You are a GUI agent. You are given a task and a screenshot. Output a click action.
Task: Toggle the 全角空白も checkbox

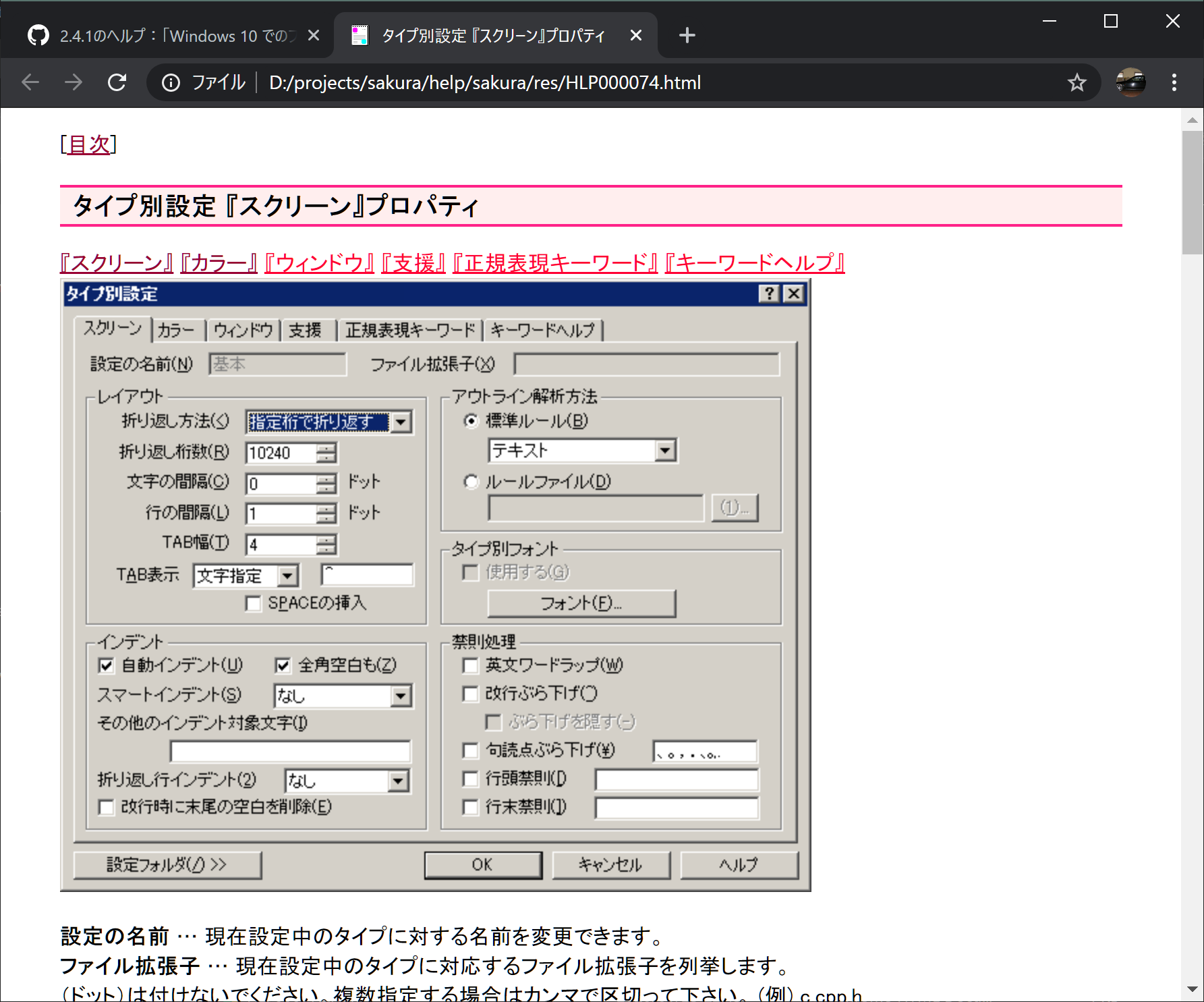283,666
